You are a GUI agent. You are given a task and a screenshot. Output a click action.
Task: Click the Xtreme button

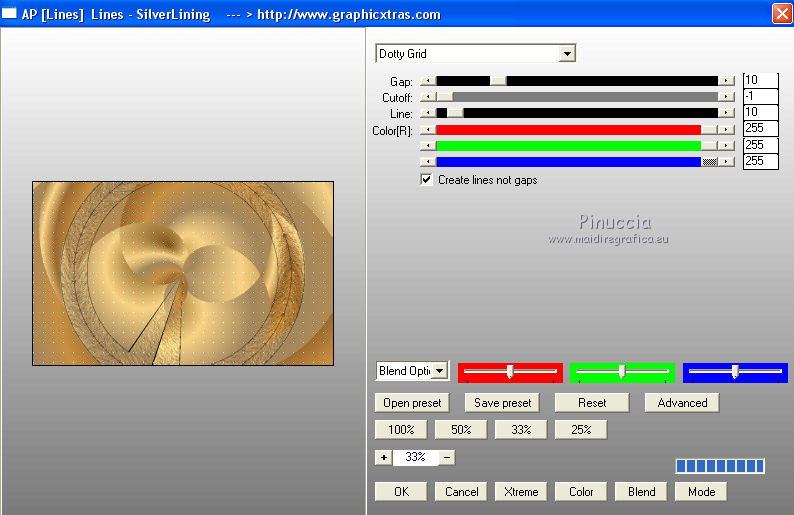pyautogui.click(x=521, y=492)
